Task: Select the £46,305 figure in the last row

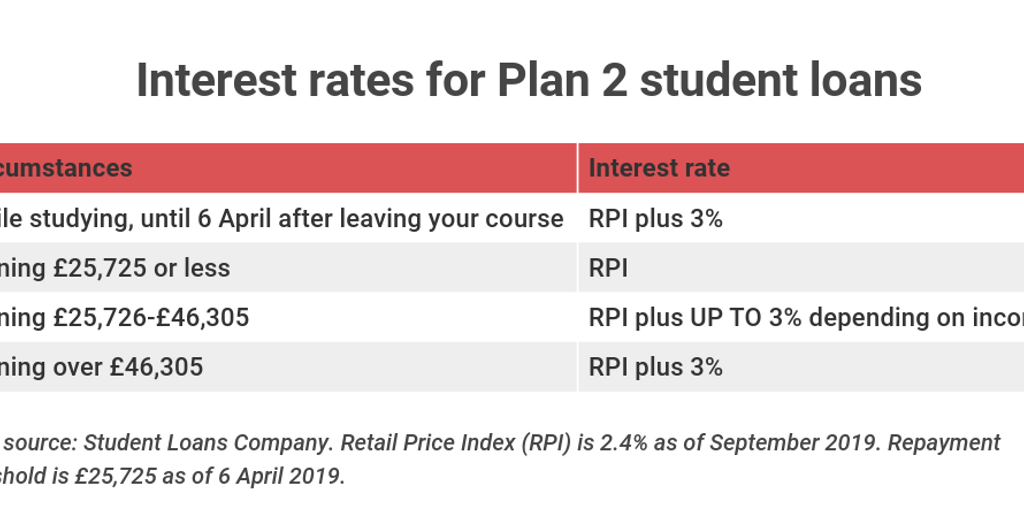Action: point(156,368)
